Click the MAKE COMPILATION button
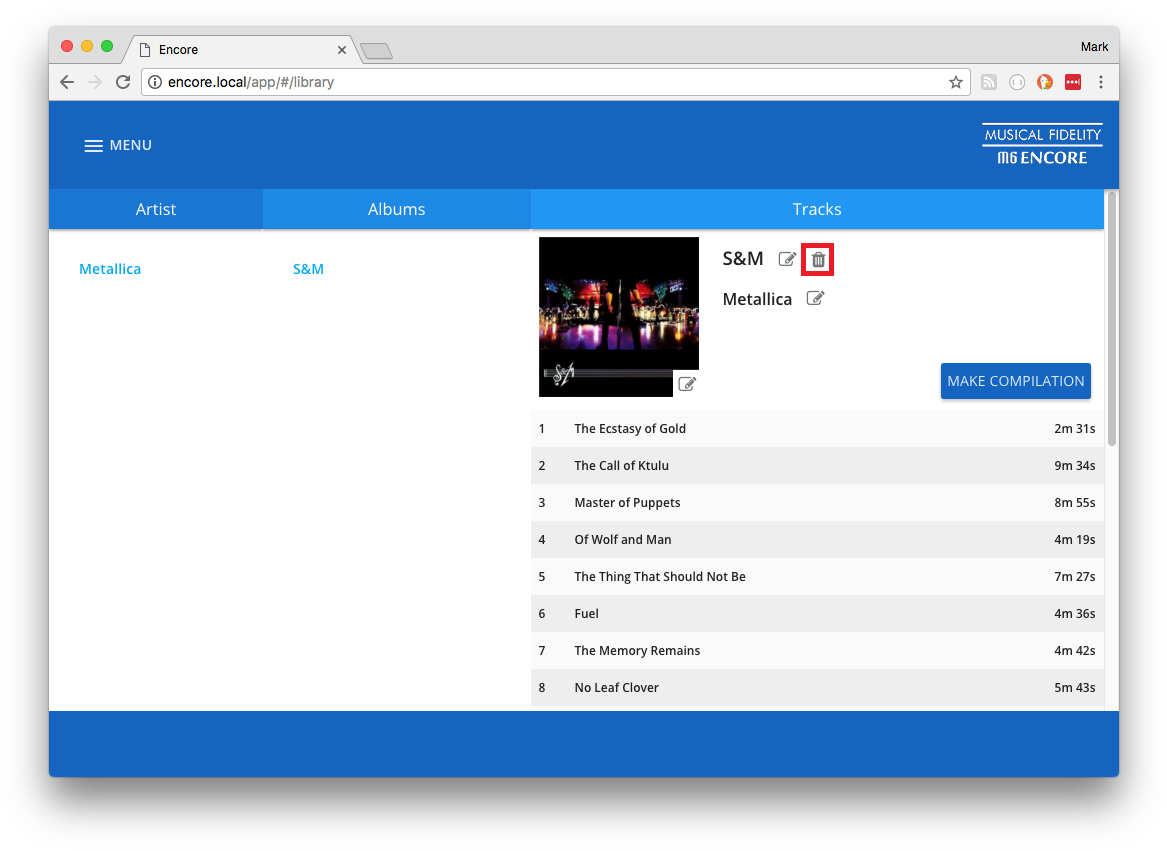This screenshot has height=851, width=1167. [x=1015, y=381]
